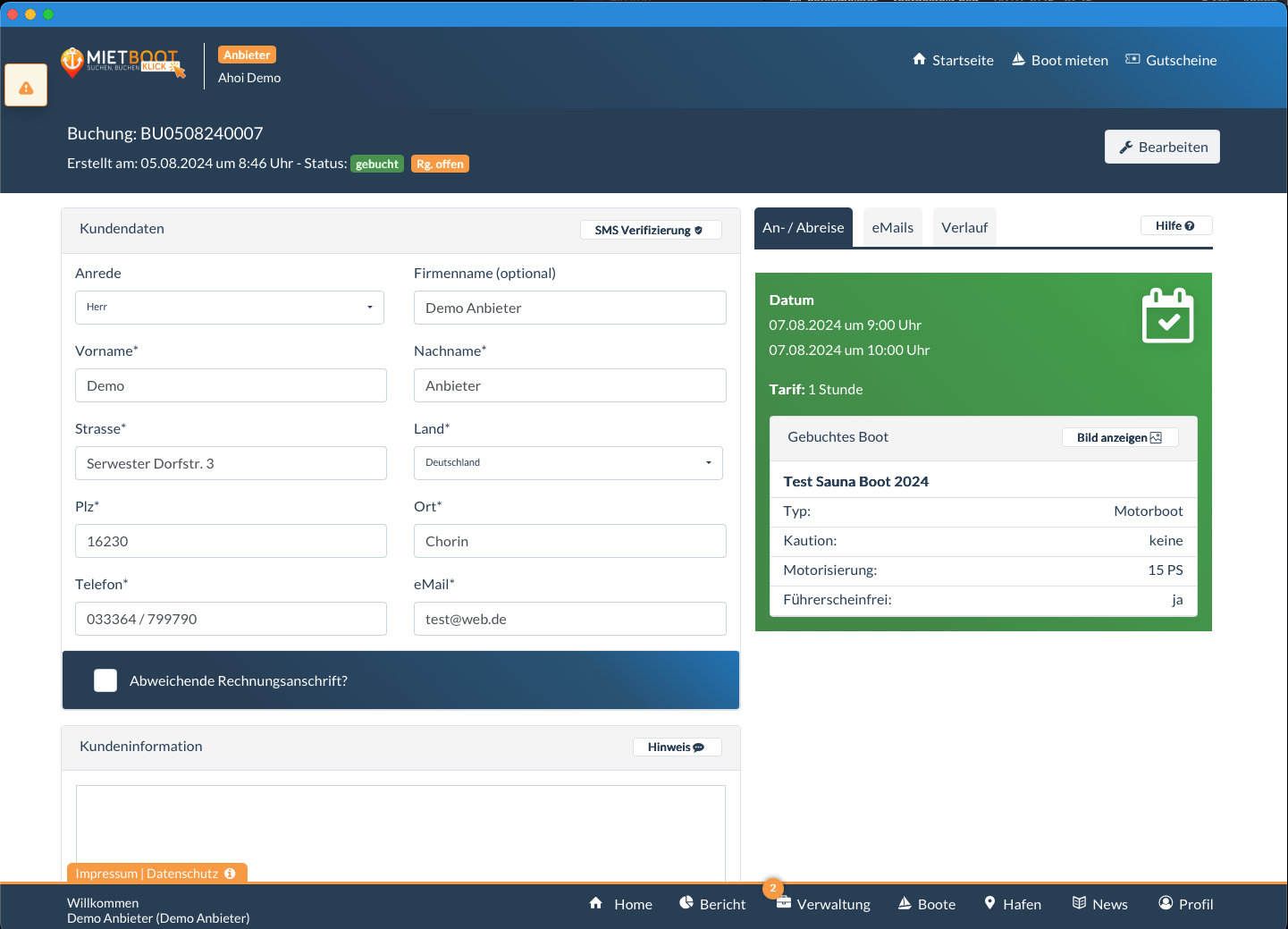Open Boote in bottom navigation

tap(927, 904)
